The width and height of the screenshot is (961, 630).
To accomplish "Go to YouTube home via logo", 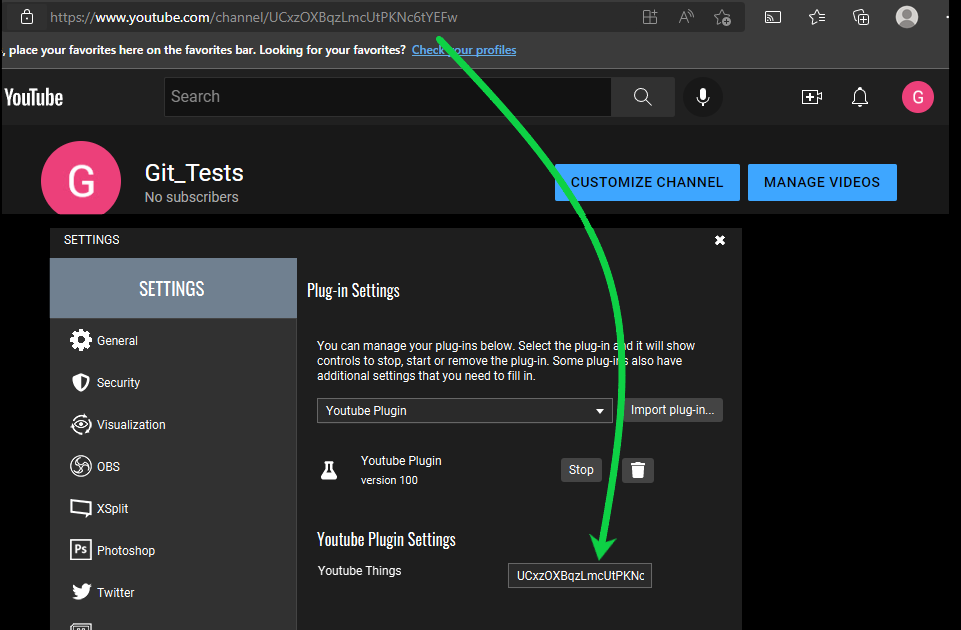I will click(34, 97).
